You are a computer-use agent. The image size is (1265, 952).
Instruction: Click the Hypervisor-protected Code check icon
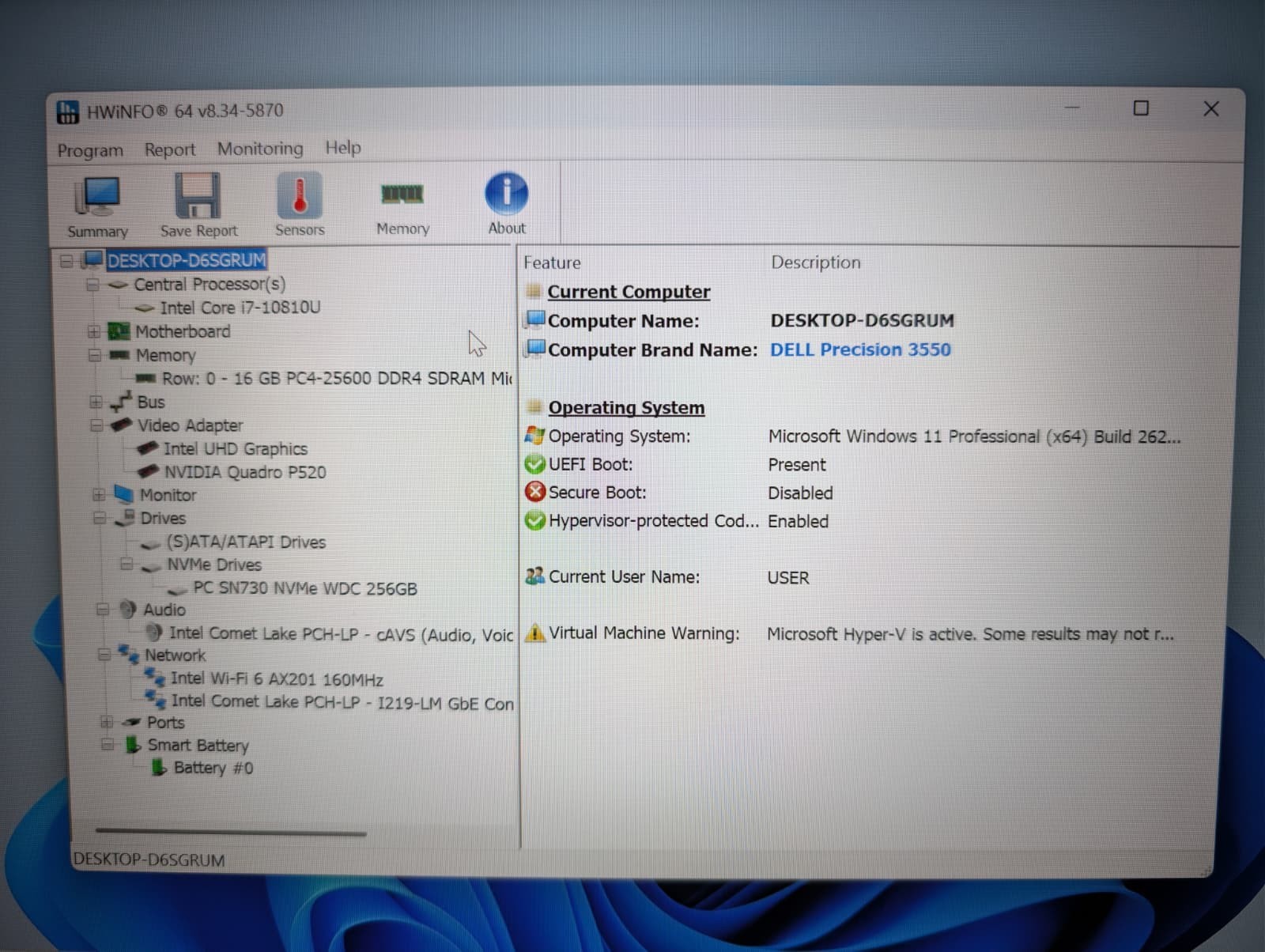coord(535,520)
